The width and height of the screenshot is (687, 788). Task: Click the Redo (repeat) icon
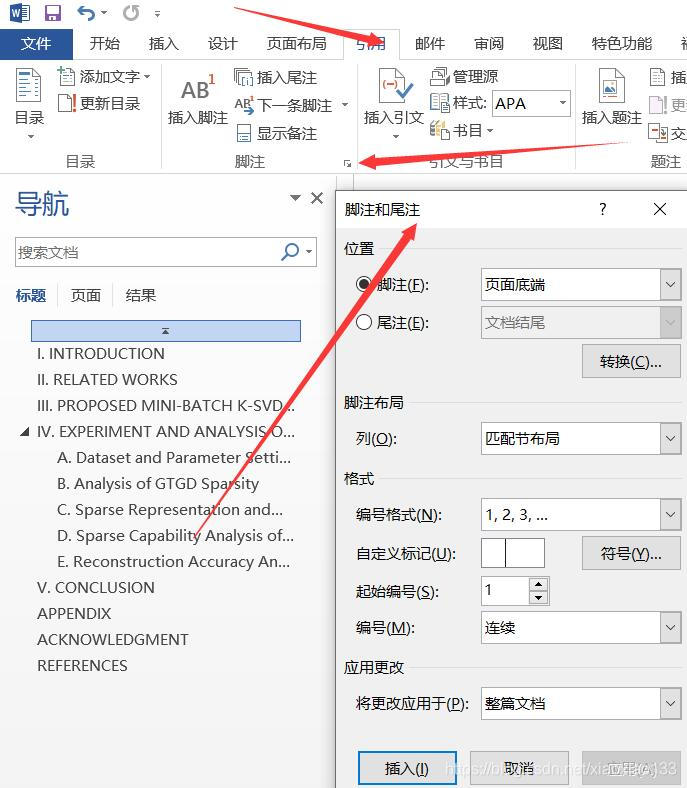131,13
